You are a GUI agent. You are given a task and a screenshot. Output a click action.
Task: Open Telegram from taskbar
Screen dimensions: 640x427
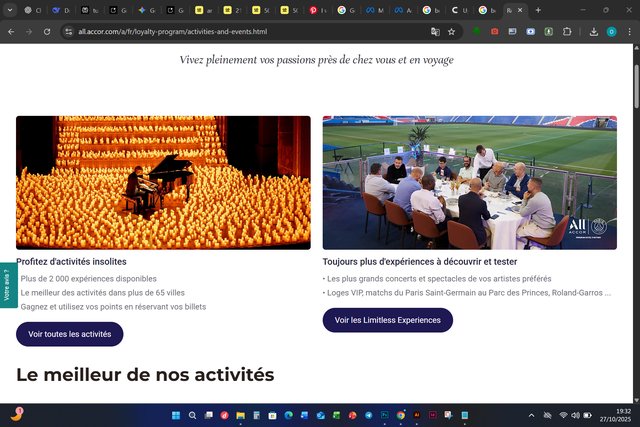pyautogui.click(x=369, y=415)
